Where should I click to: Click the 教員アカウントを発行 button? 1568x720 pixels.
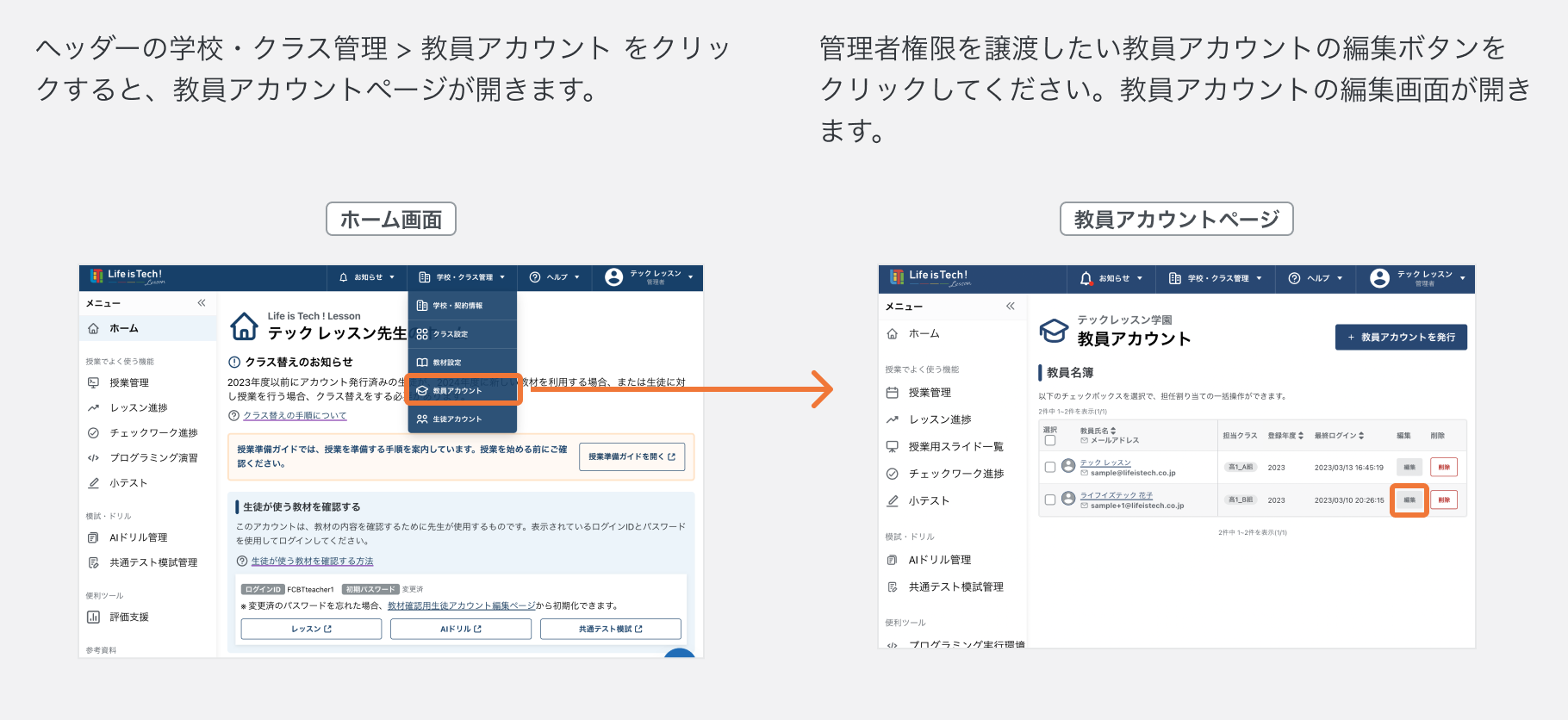click(1401, 337)
